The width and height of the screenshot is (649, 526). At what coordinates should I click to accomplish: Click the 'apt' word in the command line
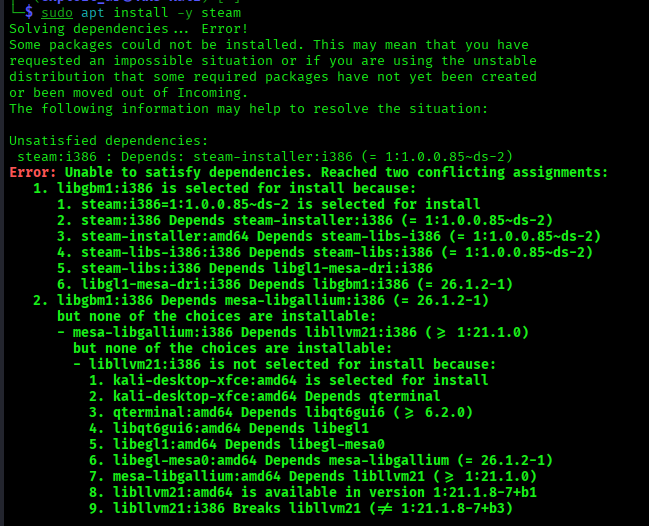[x=93, y=13]
